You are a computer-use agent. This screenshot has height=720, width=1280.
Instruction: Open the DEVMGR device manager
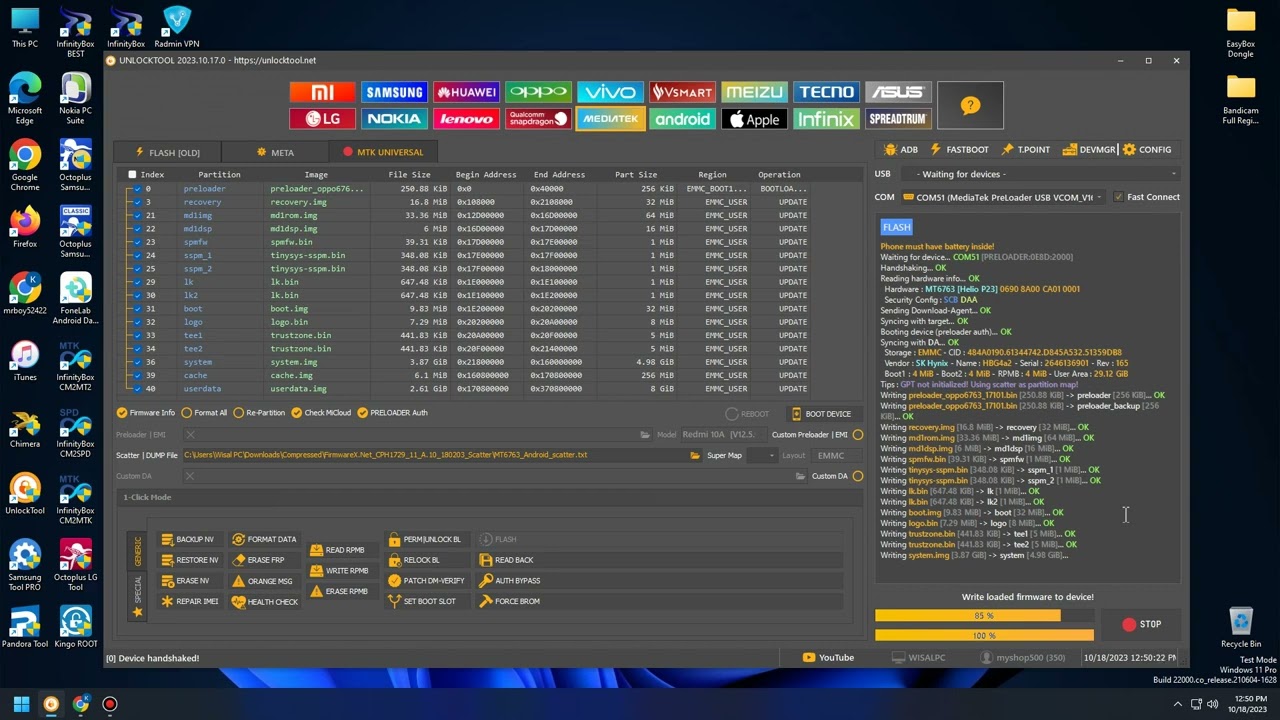coord(1089,150)
